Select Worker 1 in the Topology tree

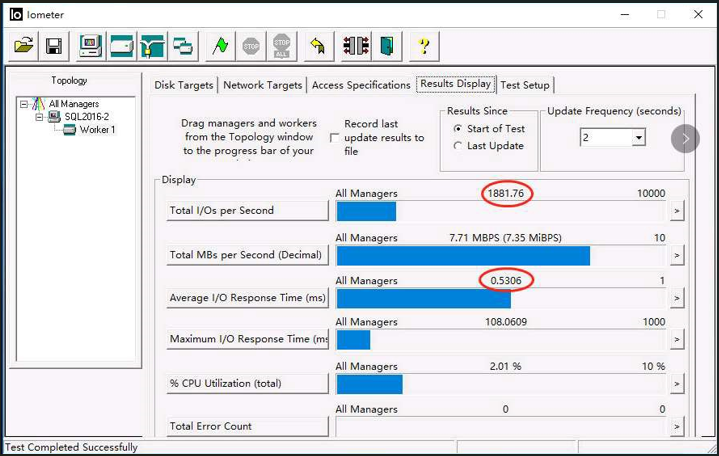(97, 130)
